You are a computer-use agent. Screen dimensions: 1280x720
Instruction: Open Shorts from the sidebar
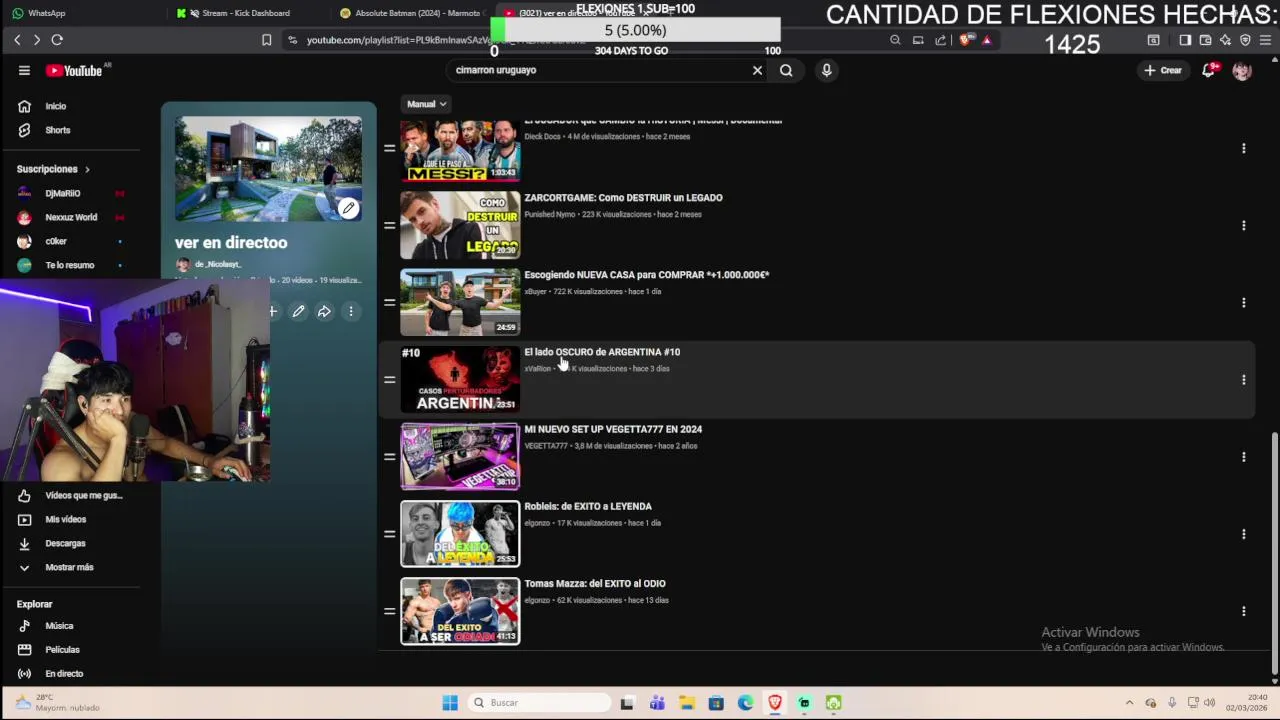pos(57,130)
